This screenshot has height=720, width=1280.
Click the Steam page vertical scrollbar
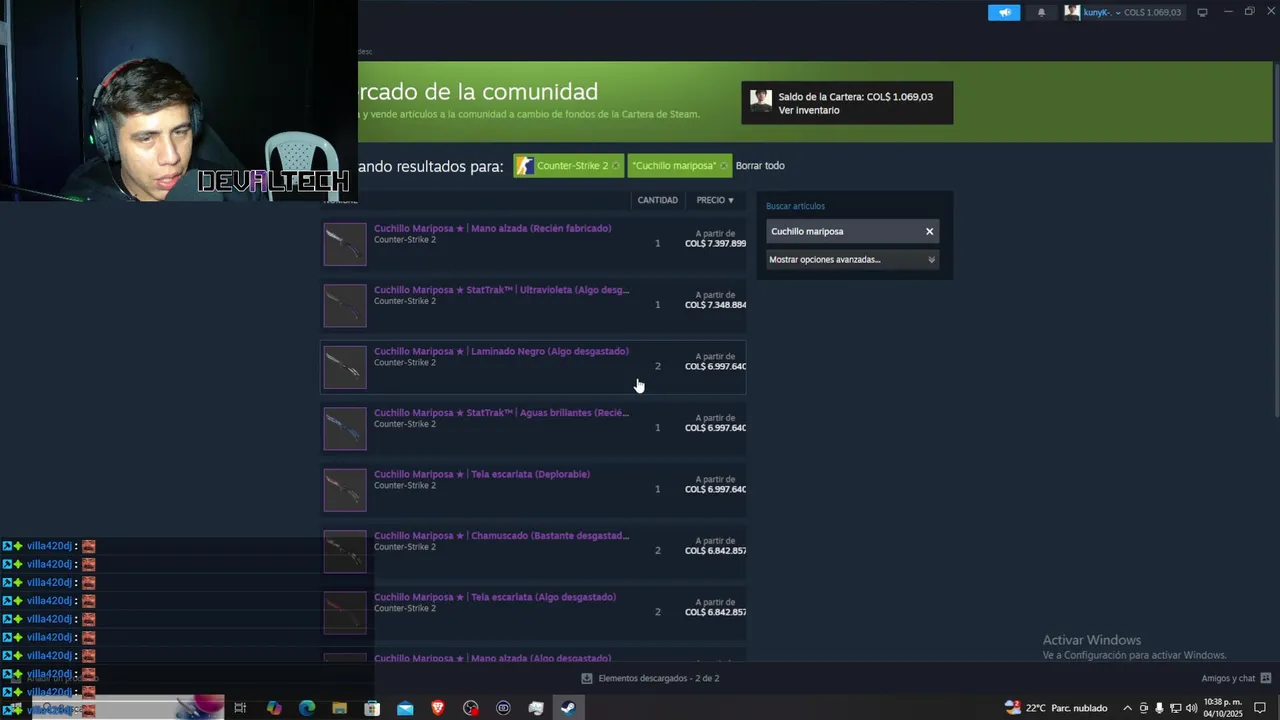pos(1276,240)
